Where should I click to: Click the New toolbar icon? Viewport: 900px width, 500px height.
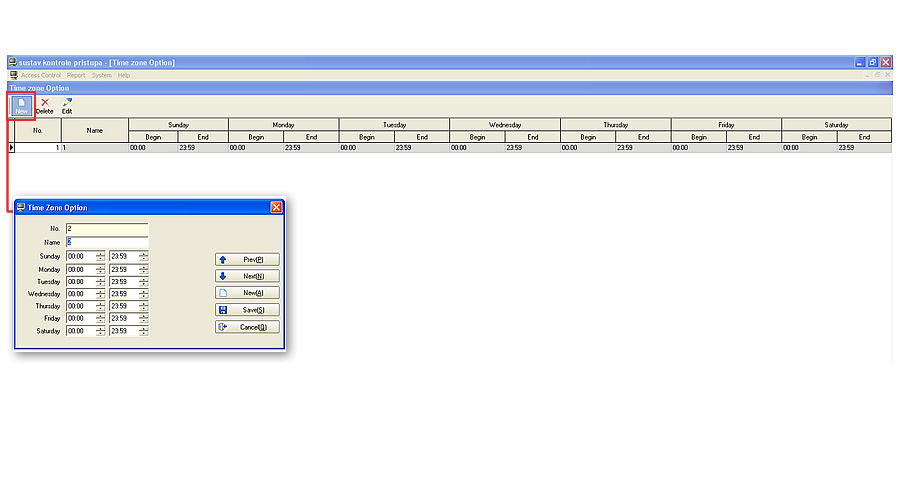pos(22,105)
